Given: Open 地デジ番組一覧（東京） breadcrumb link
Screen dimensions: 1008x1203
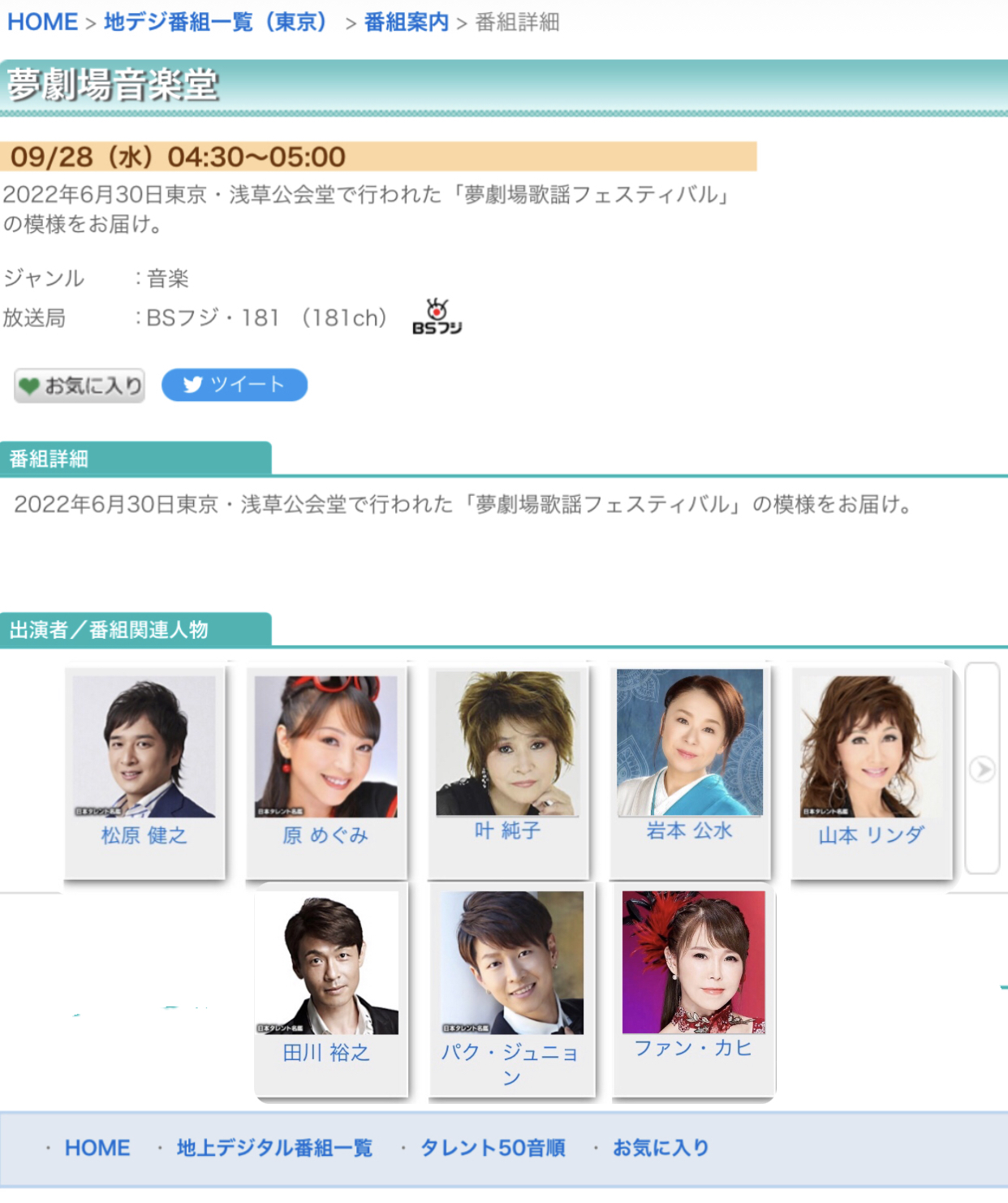Looking at the screenshot, I should tap(216, 22).
